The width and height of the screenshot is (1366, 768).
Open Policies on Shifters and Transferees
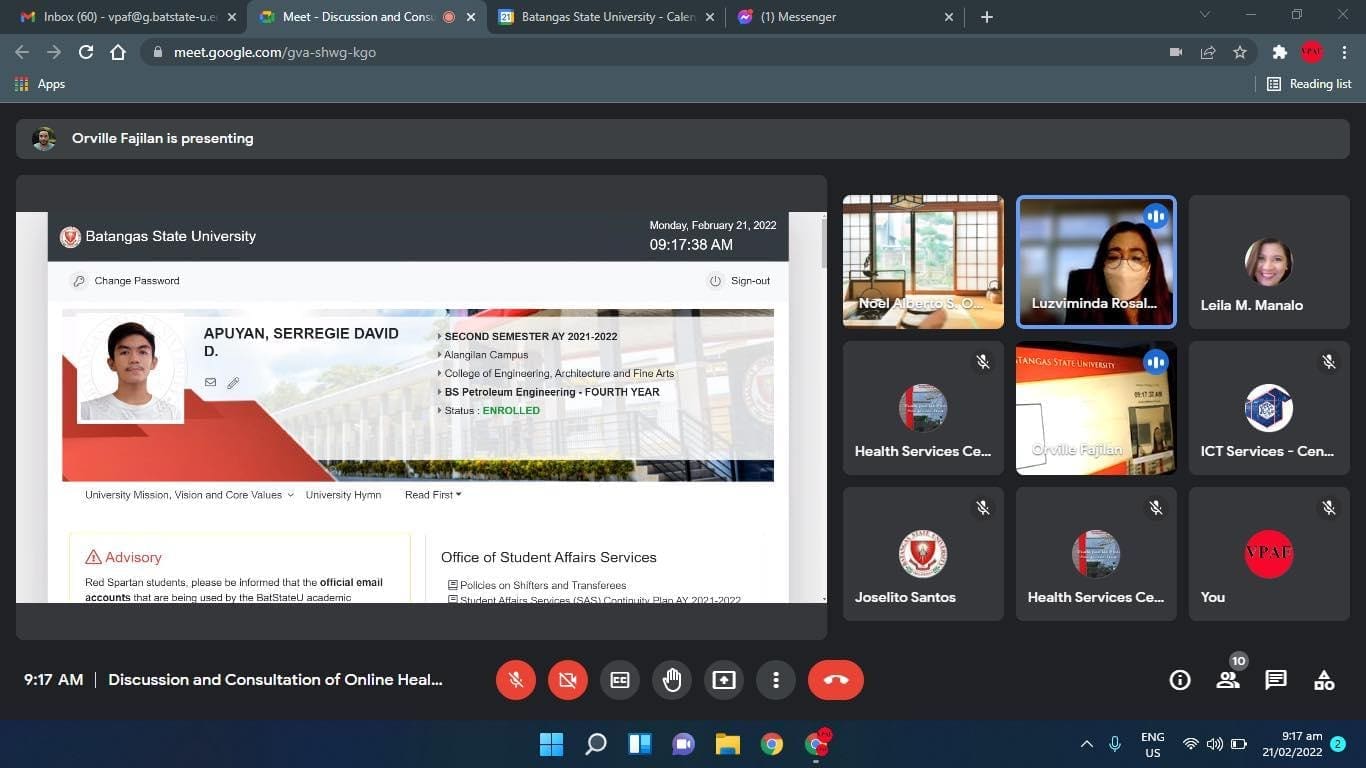(x=543, y=585)
